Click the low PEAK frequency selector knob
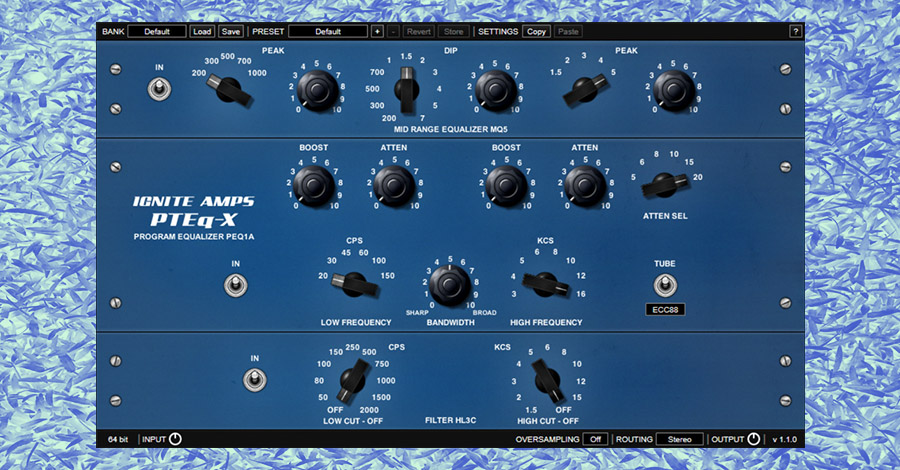Image resolution: width=900 pixels, height=470 pixels. [230, 91]
